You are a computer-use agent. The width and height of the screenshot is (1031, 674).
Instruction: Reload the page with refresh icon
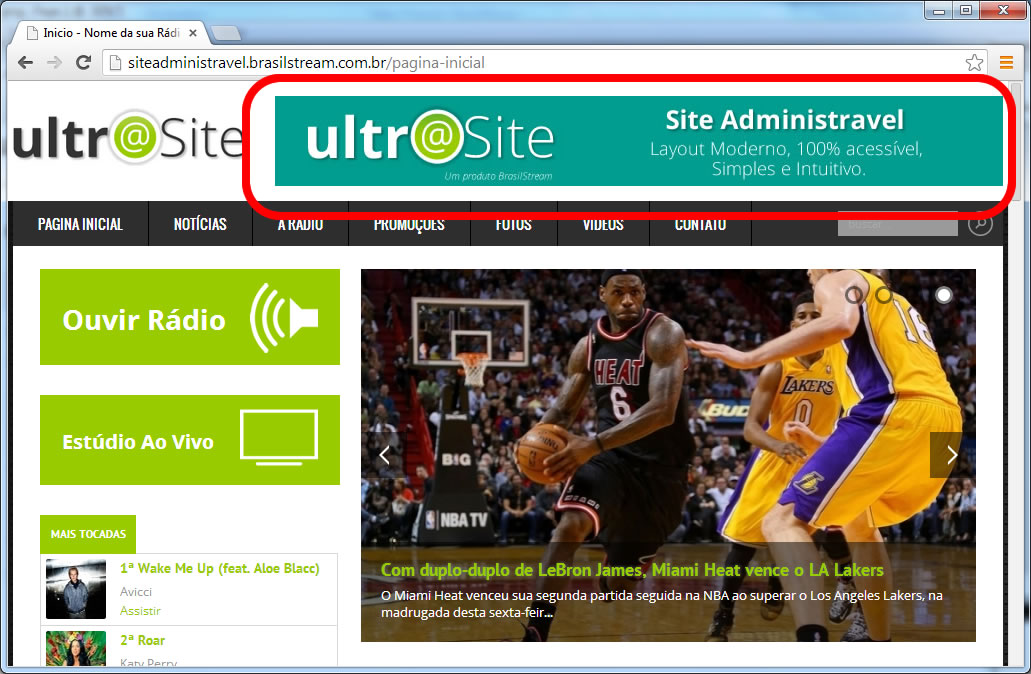84,63
